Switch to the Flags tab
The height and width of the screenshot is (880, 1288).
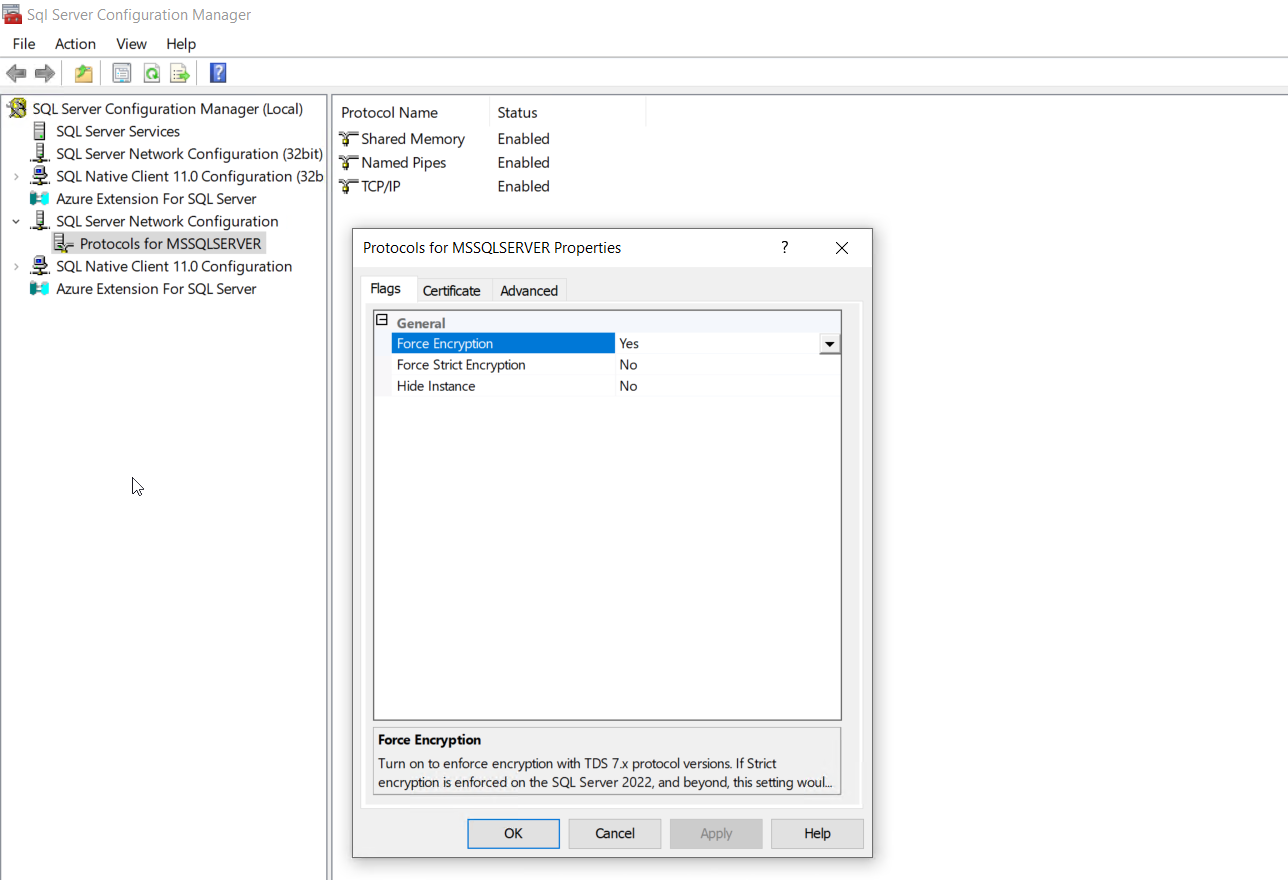point(386,289)
